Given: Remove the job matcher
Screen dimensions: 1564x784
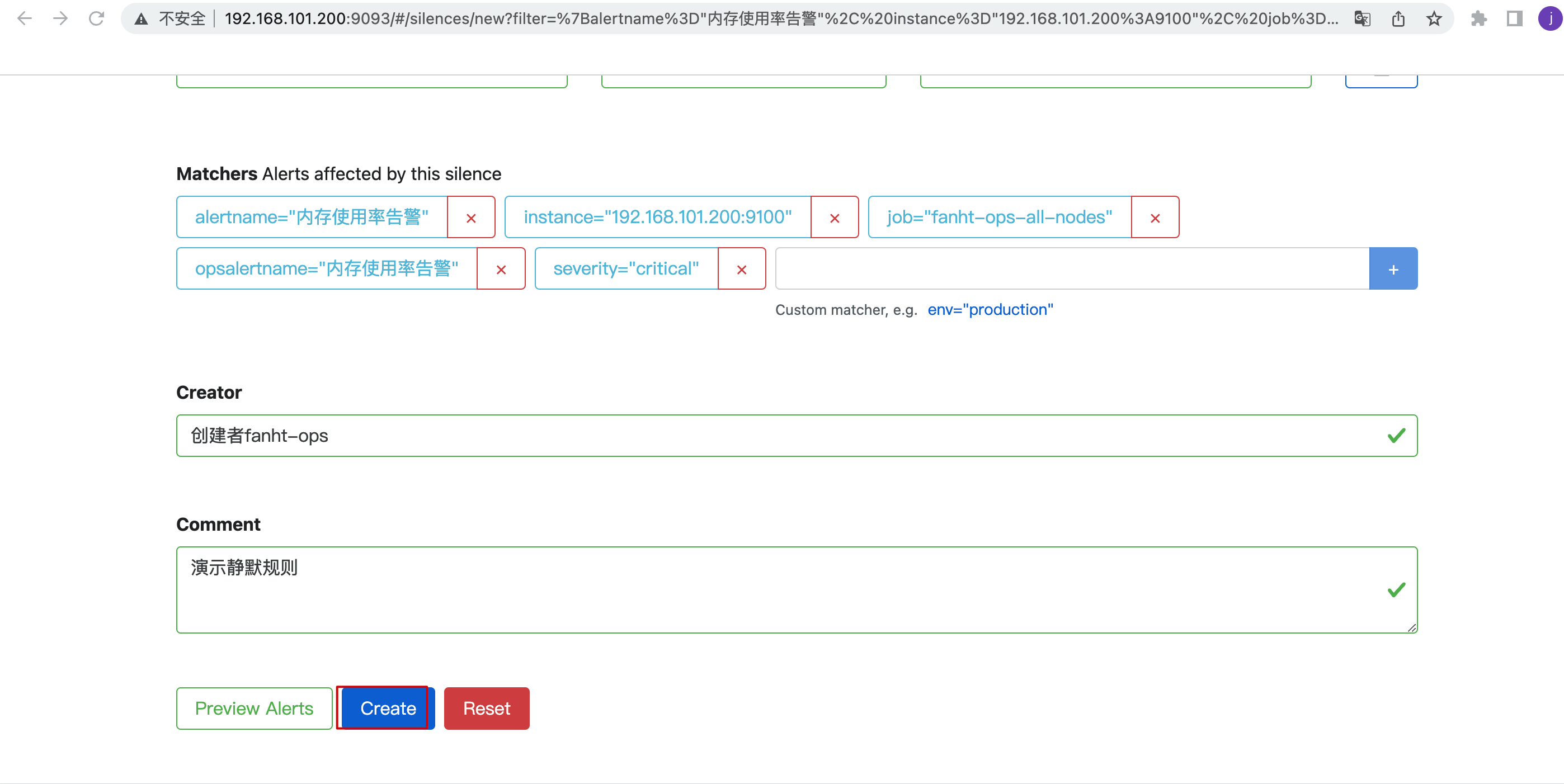Looking at the screenshot, I should (x=1156, y=217).
